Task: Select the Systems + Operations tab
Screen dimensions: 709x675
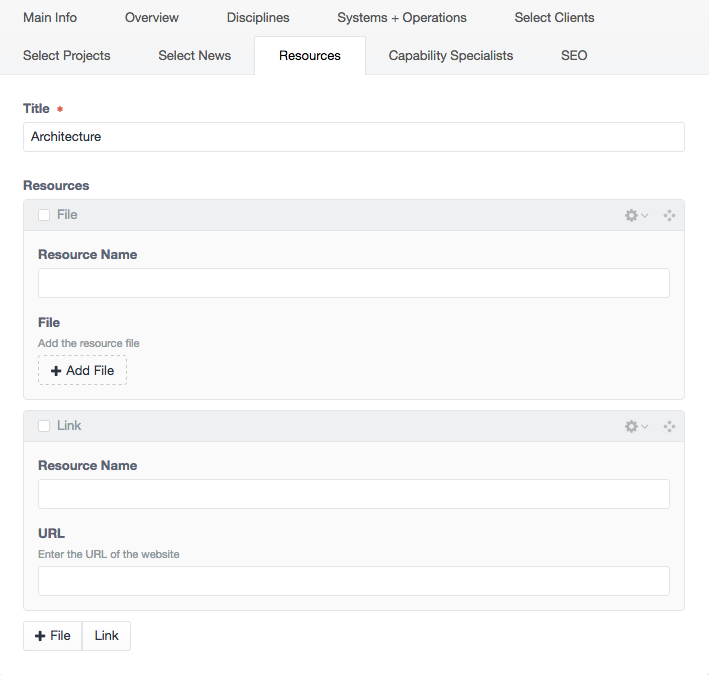Action: click(402, 18)
